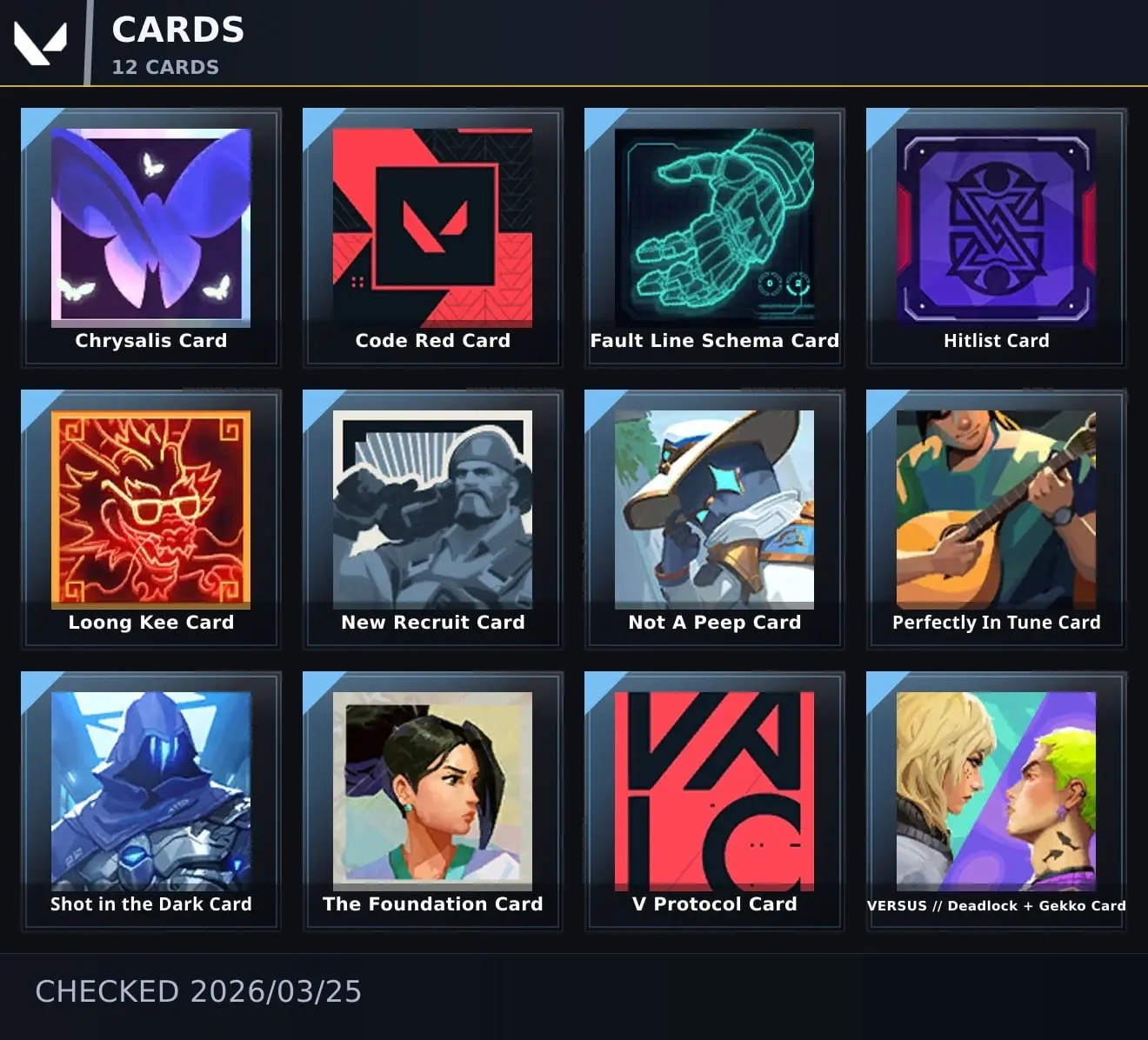Select the Shot in the Dark hooded figure

coord(150,791)
